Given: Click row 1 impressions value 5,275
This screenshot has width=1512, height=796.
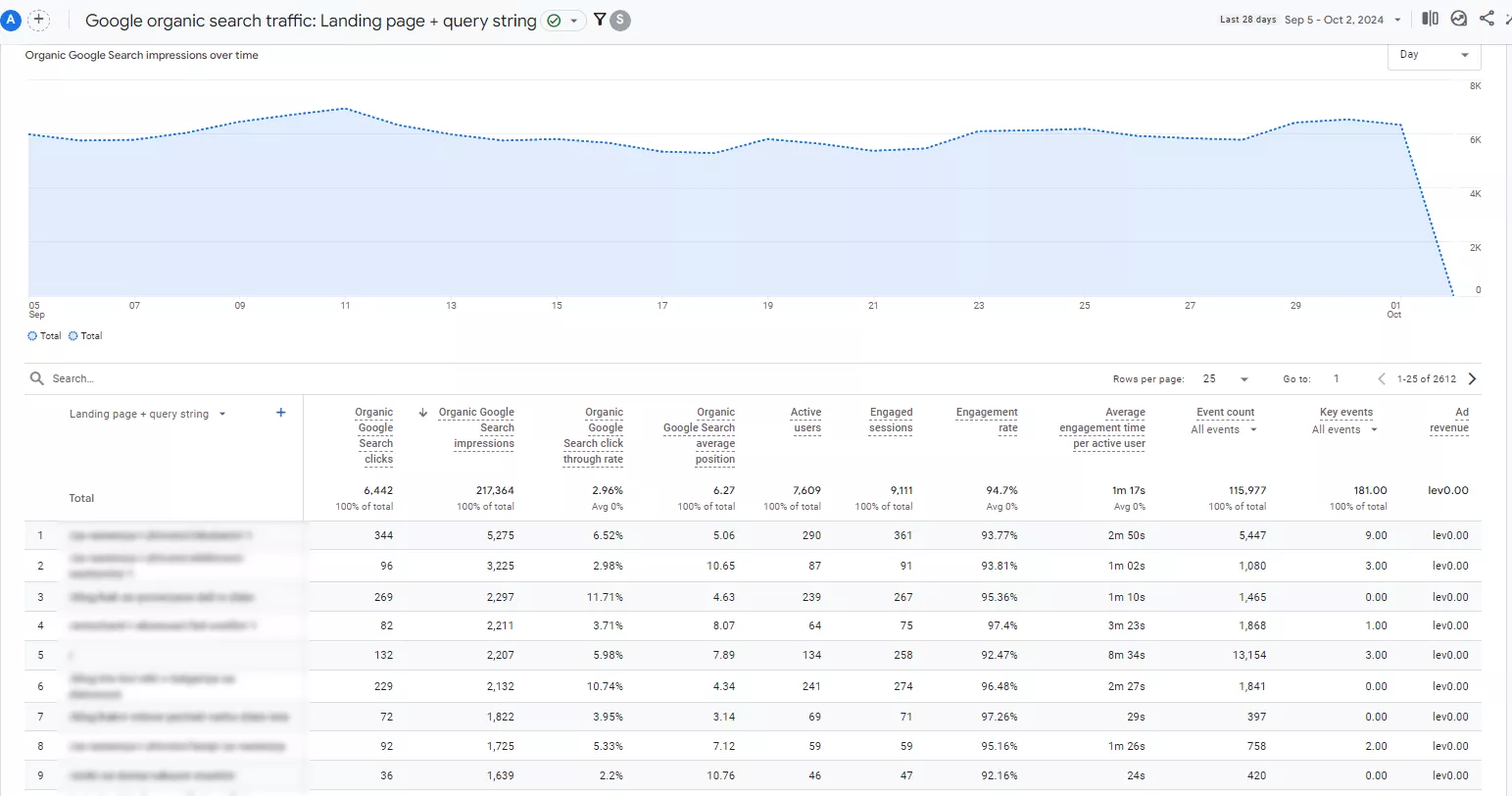Looking at the screenshot, I should coord(501,535).
